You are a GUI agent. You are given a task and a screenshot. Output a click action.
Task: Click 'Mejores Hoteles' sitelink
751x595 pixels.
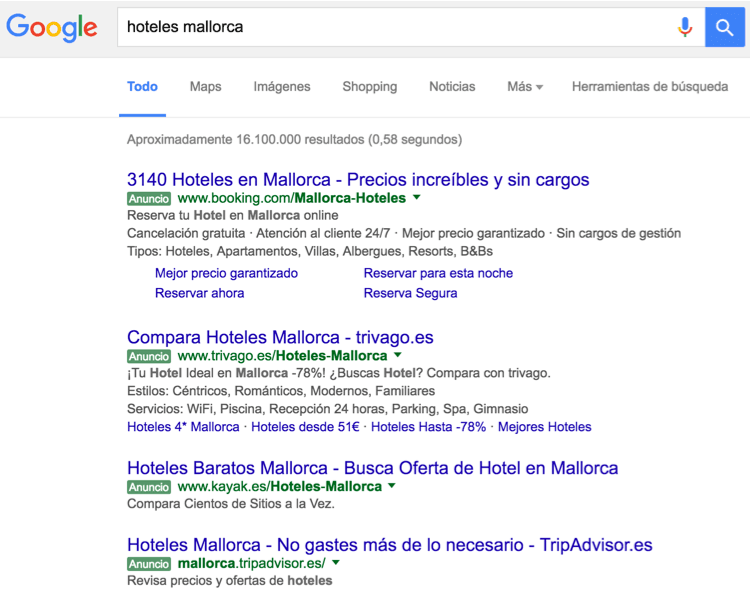pos(545,427)
